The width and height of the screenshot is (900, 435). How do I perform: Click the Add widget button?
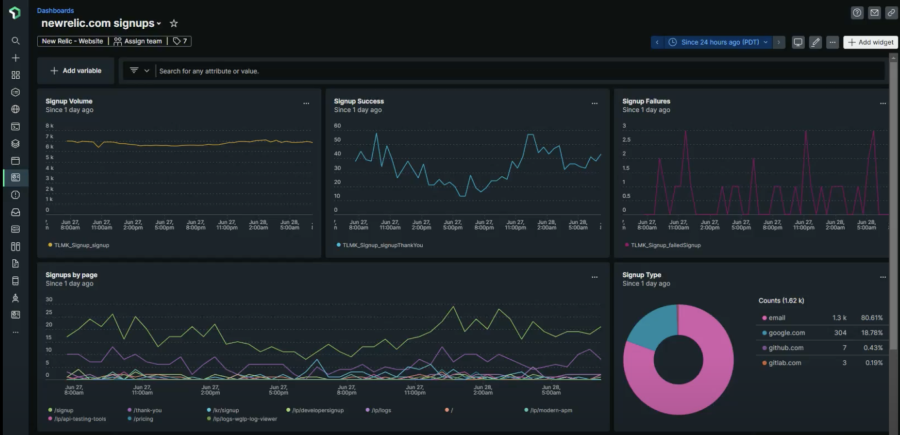[x=869, y=42]
